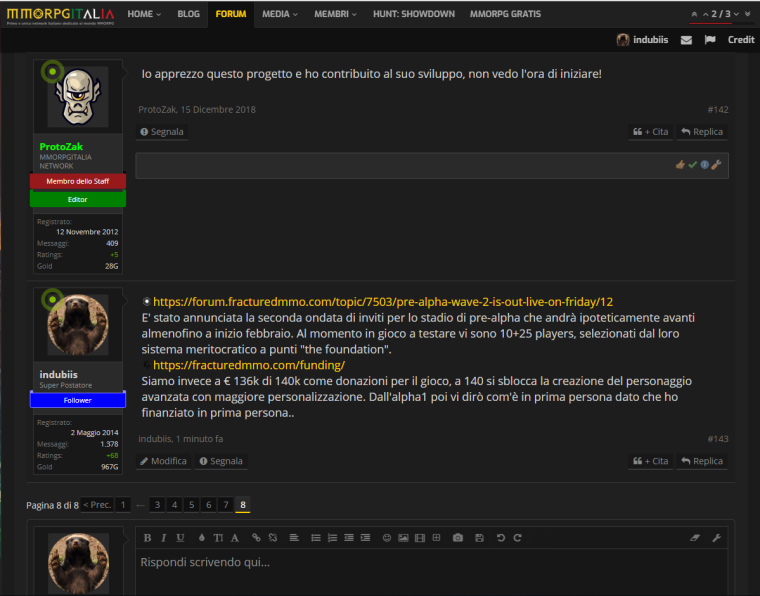
Task: Open the alerts flag icon
Action: (710, 40)
